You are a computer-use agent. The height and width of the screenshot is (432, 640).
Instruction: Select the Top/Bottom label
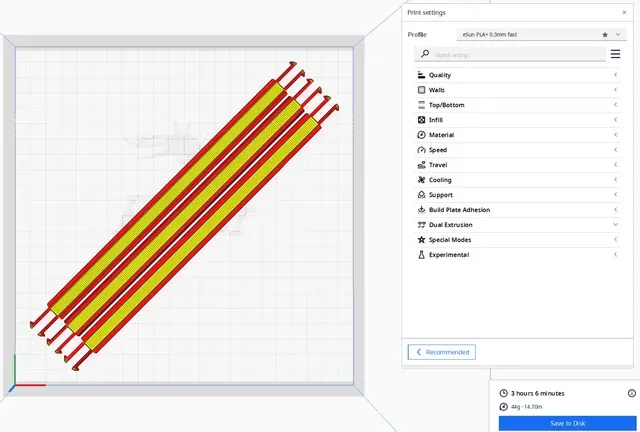coord(446,105)
